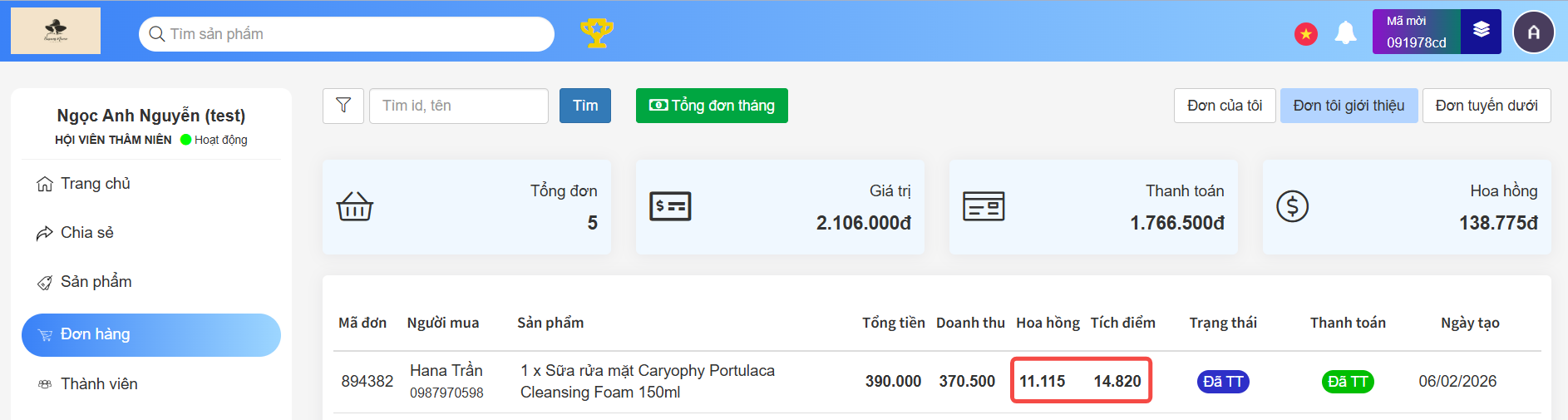Switch to Đơn tôi giới thiệu tab

coord(1349,106)
